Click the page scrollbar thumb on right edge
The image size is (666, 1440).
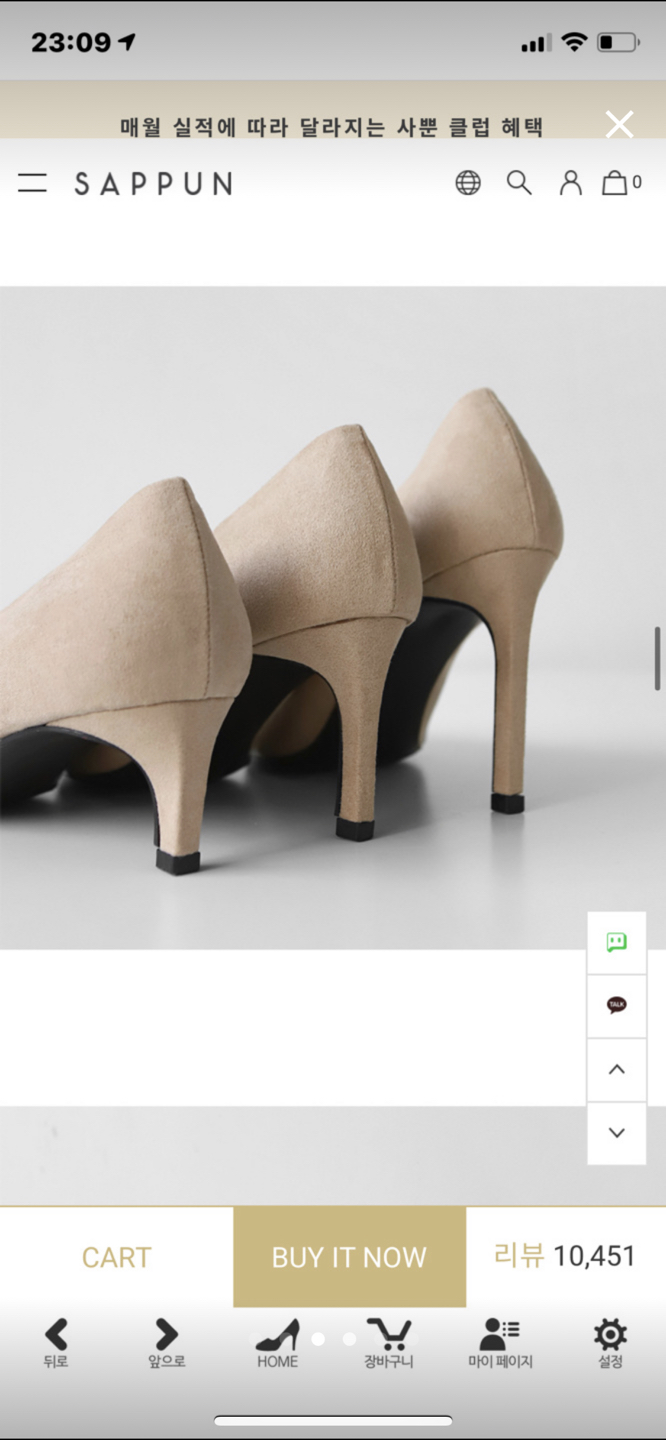tap(658, 658)
